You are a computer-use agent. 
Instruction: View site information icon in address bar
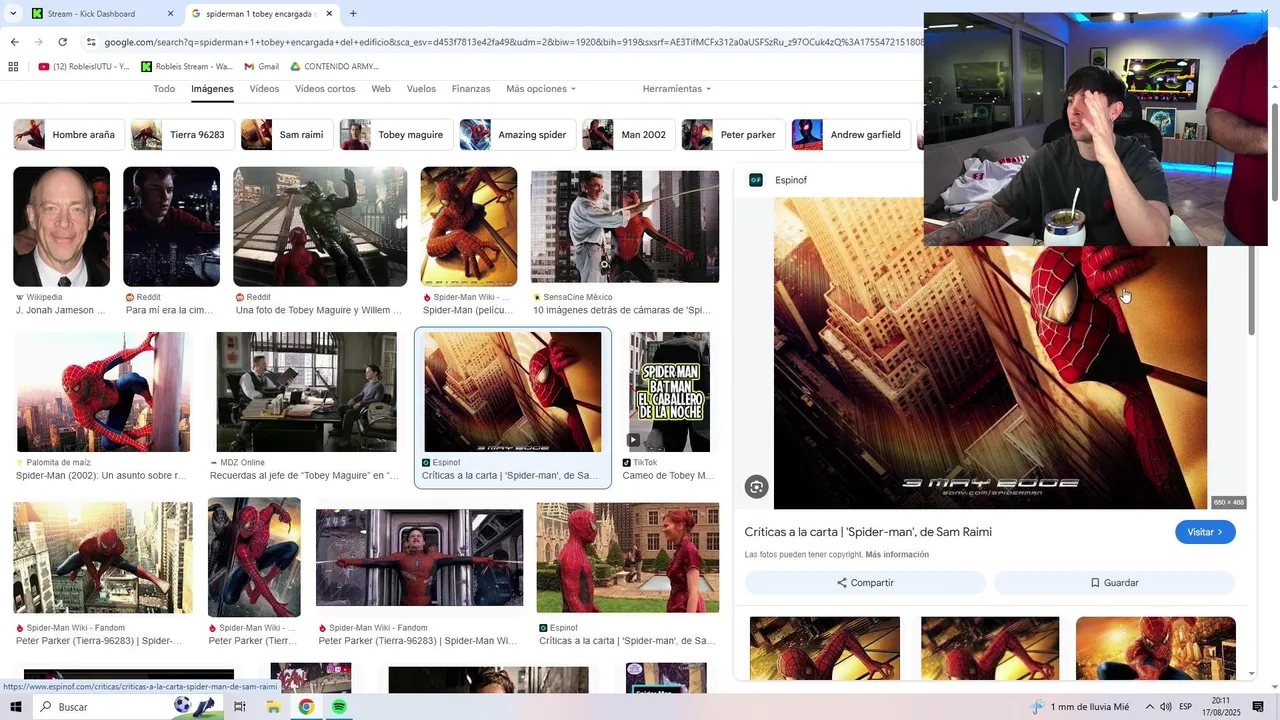[x=91, y=42]
